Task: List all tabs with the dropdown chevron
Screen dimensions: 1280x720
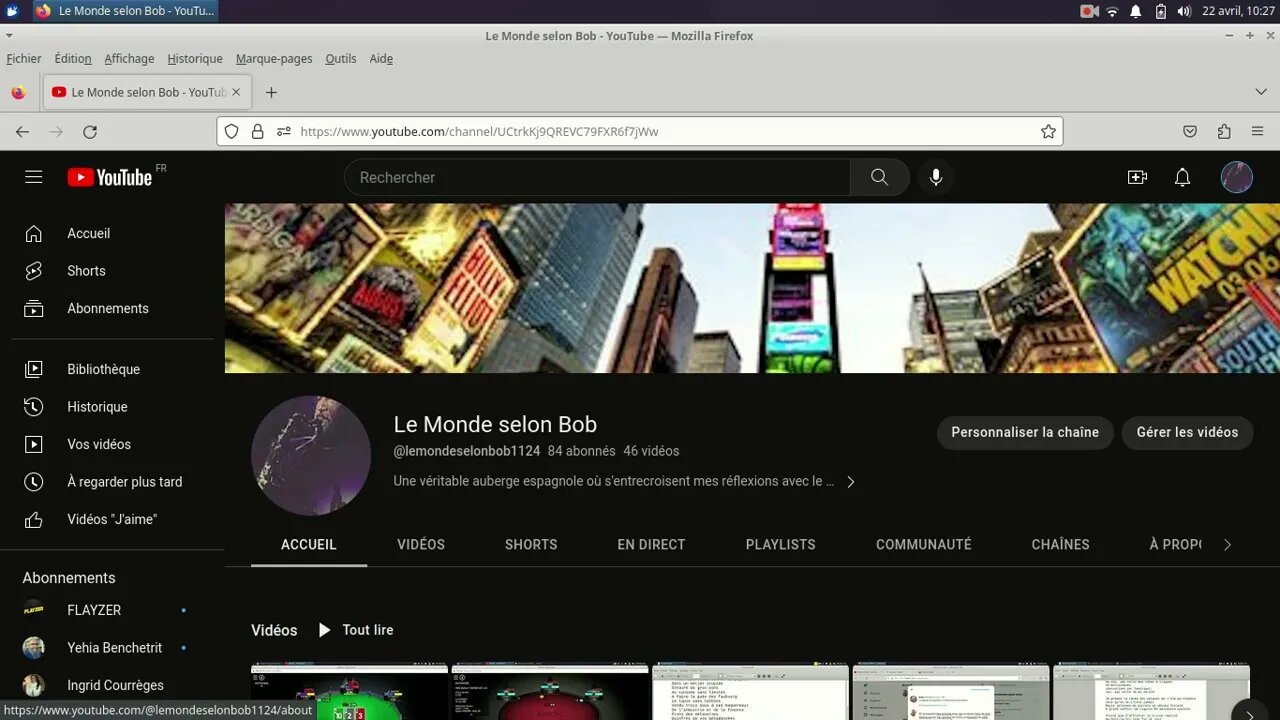Action: pos(1260,92)
